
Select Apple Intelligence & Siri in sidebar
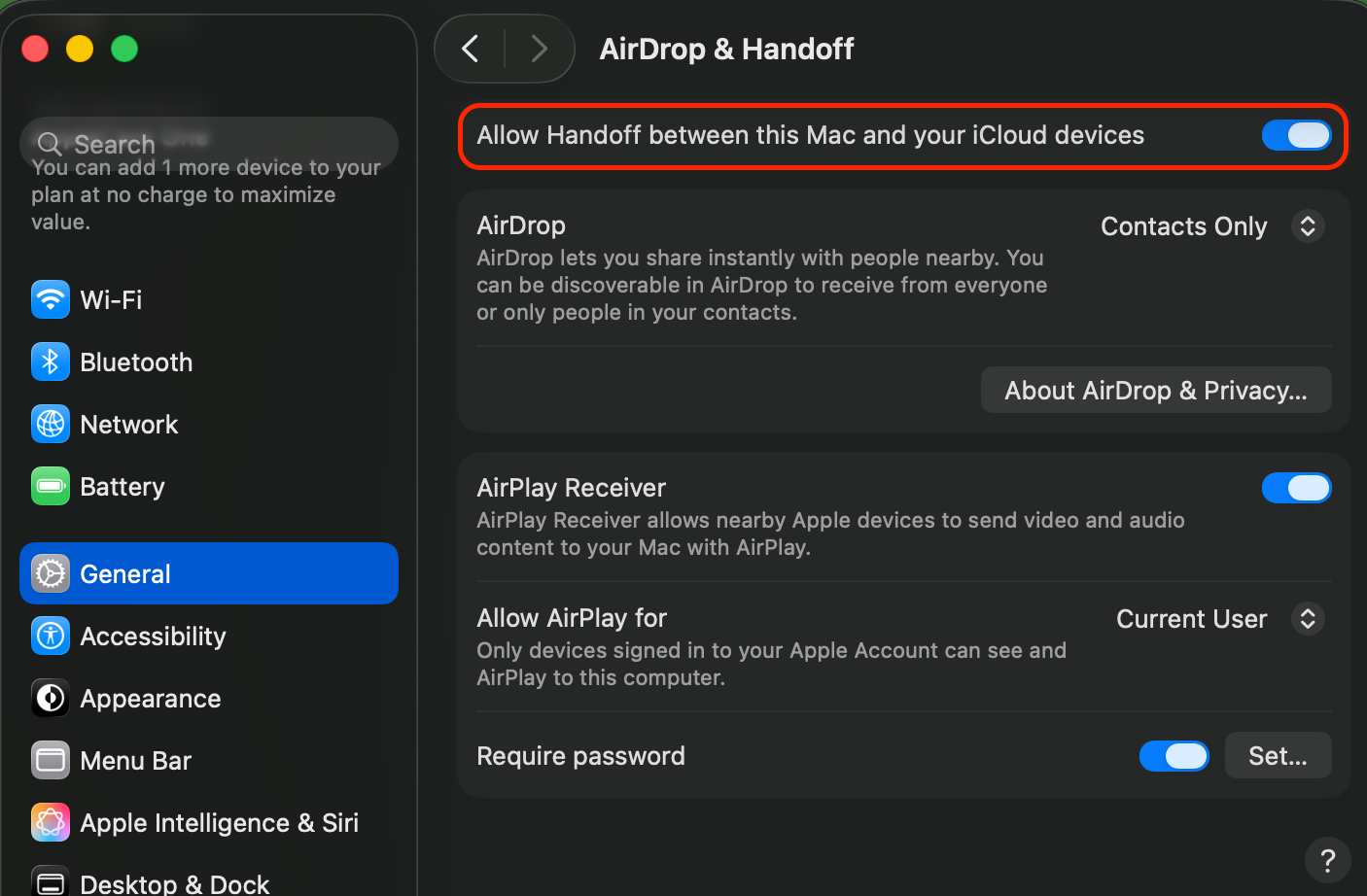[x=209, y=822]
